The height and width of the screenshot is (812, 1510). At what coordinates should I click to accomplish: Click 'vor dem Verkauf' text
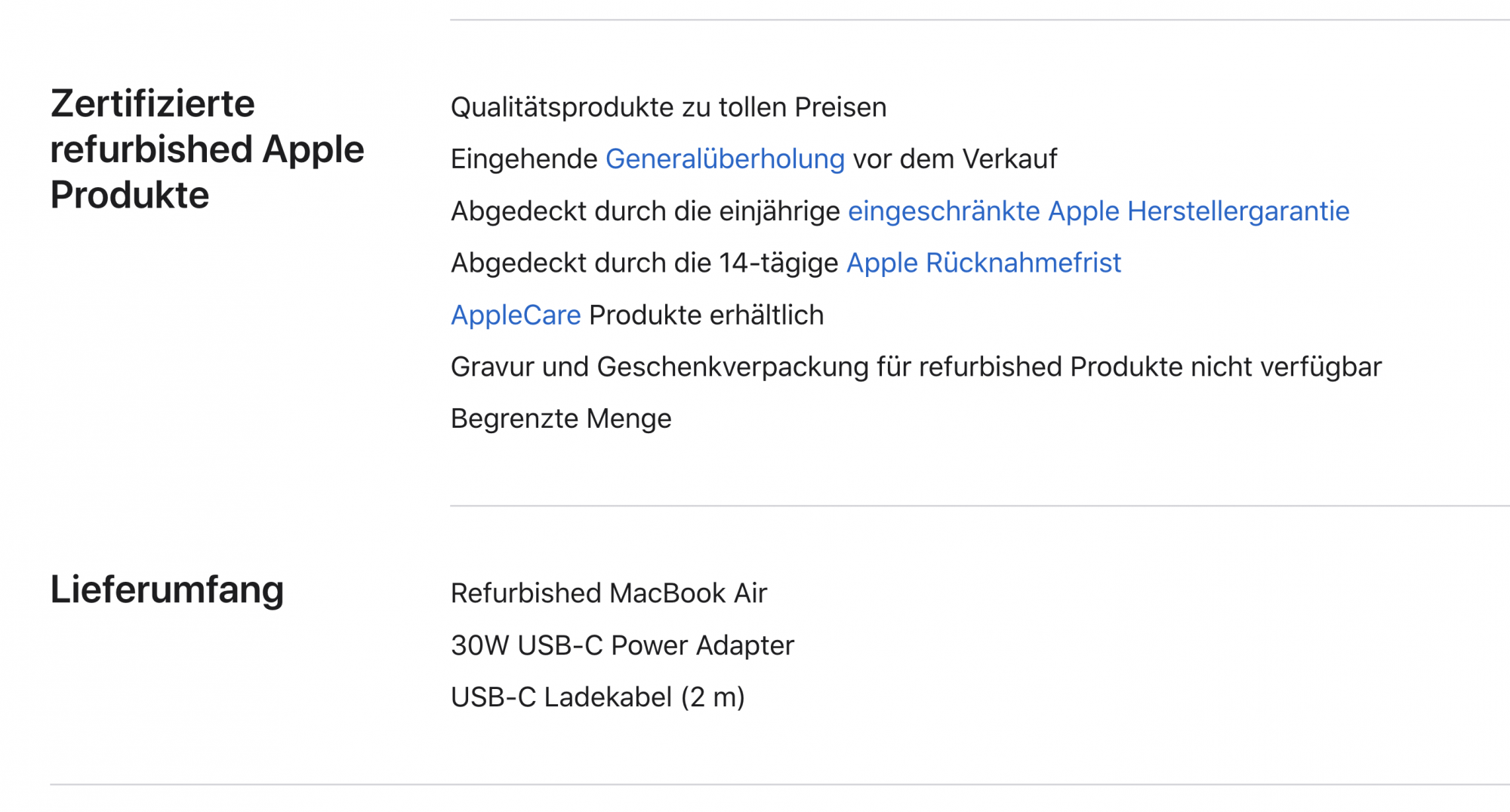click(x=955, y=159)
